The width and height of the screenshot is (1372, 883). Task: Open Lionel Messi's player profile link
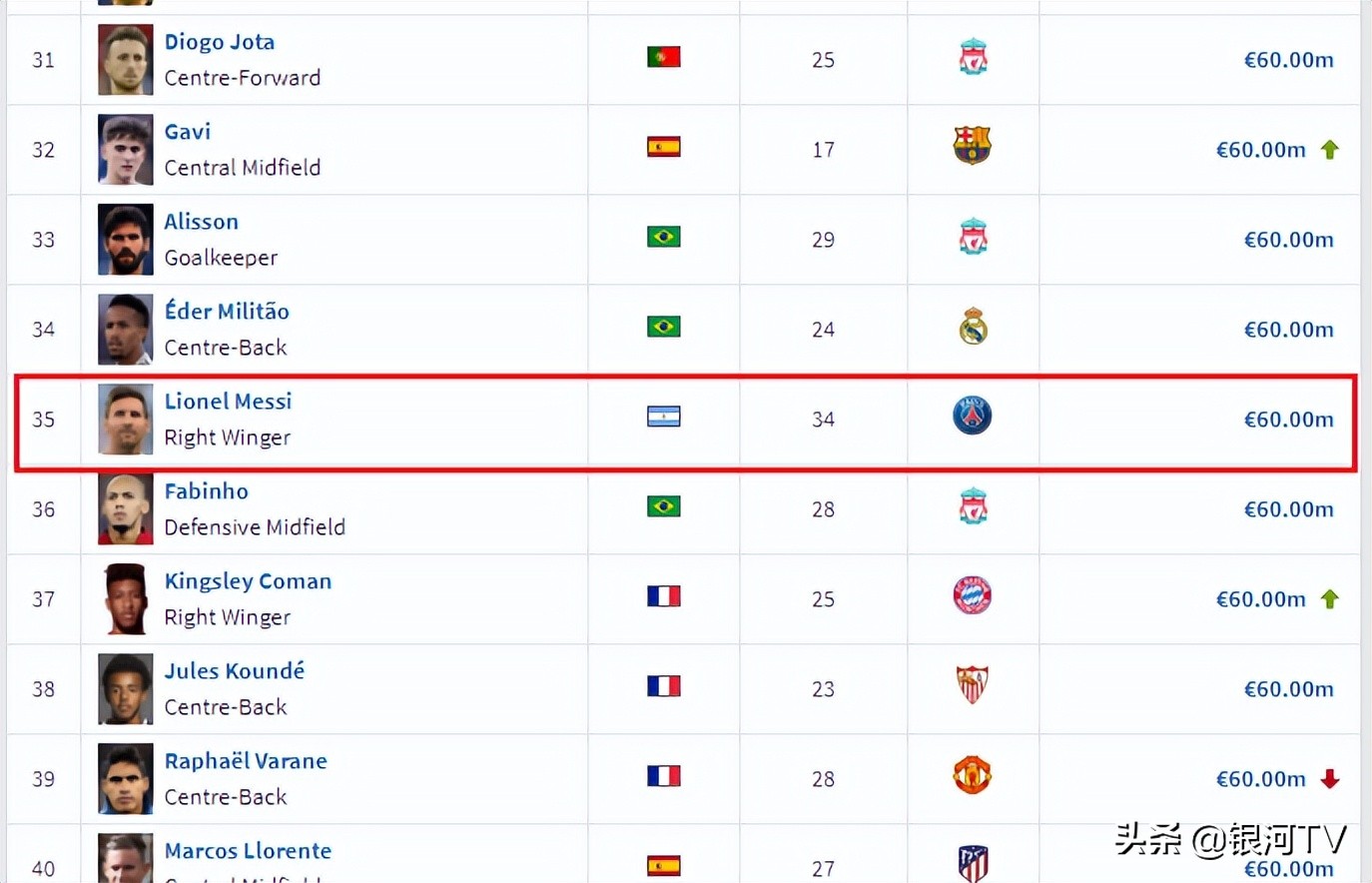click(228, 402)
